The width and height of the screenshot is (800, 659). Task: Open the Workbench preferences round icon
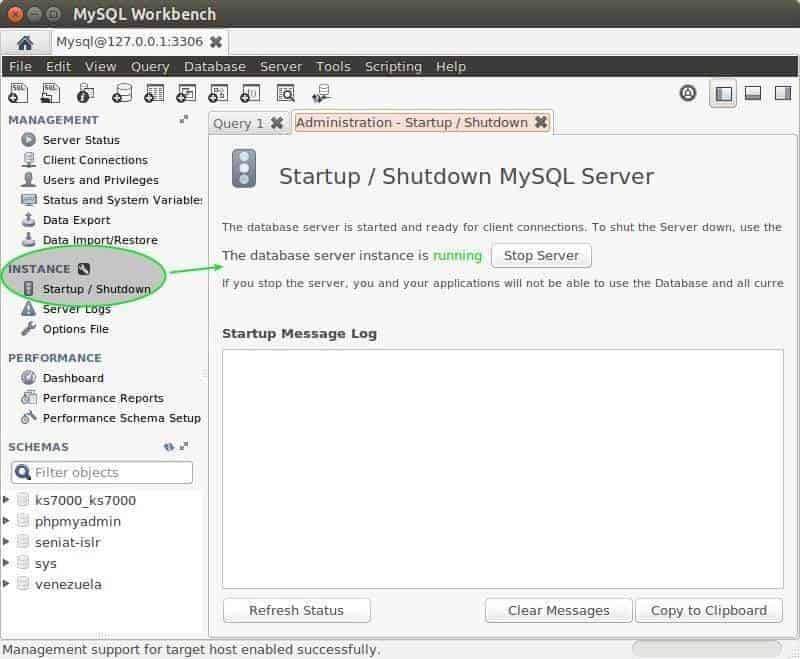688,93
